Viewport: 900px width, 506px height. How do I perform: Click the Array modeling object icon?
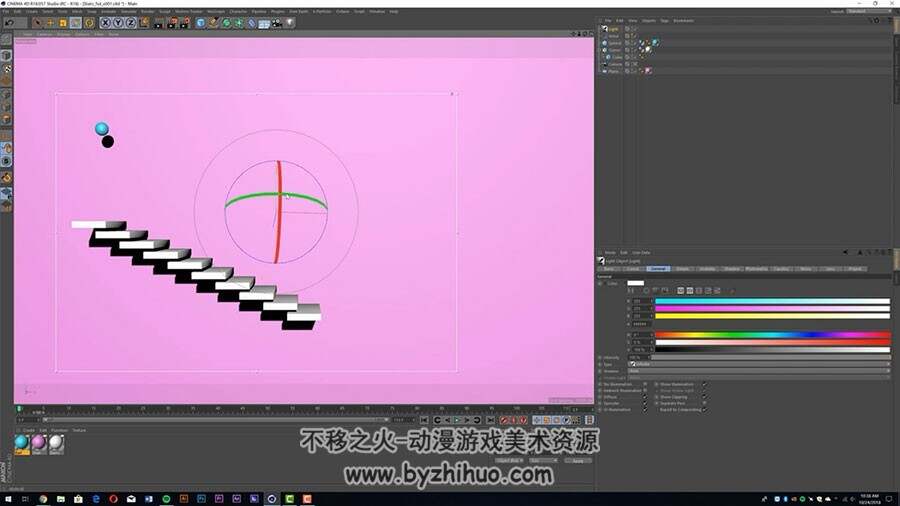[x=239, y=23]
